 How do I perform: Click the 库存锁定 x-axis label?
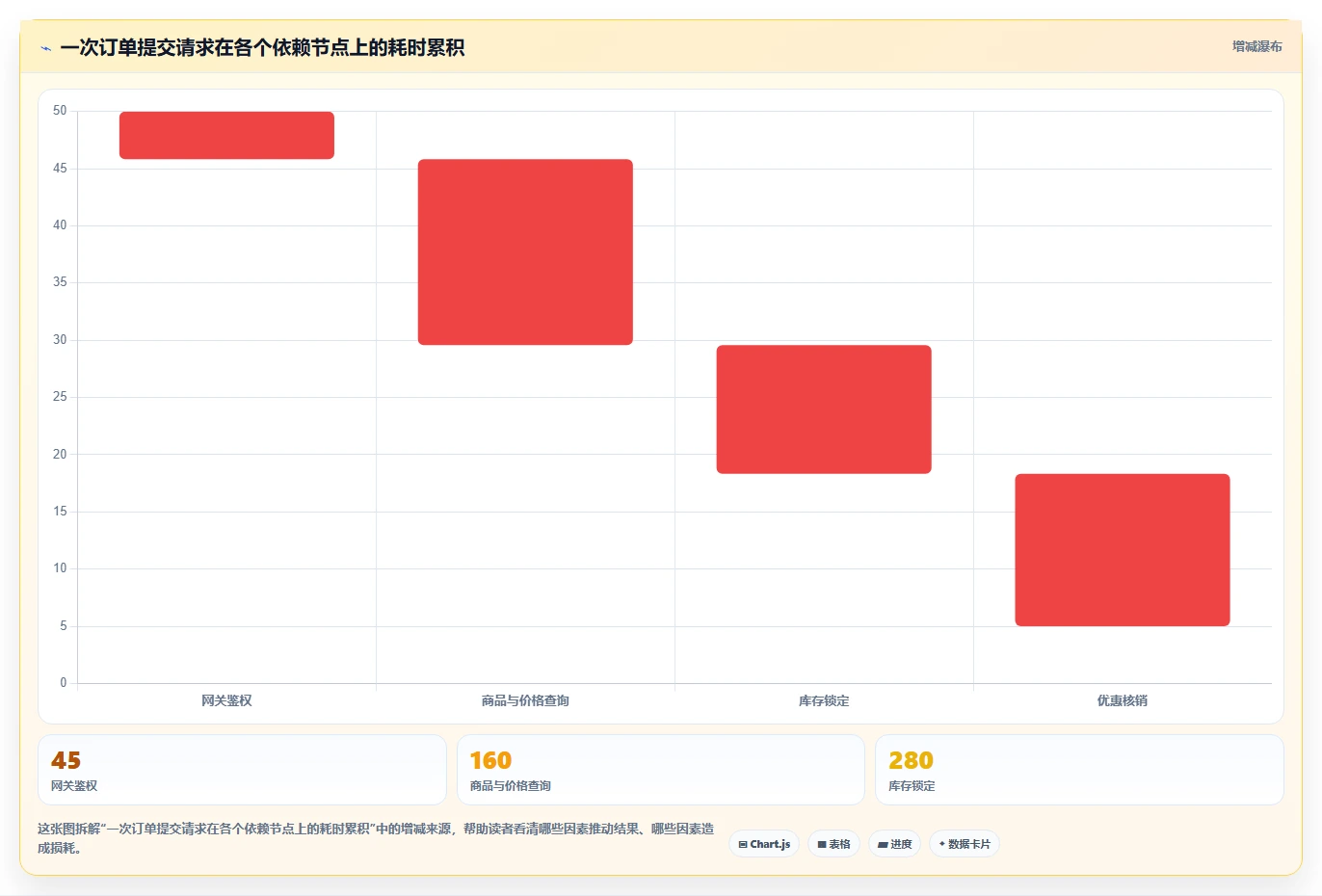tap(824, 700)
